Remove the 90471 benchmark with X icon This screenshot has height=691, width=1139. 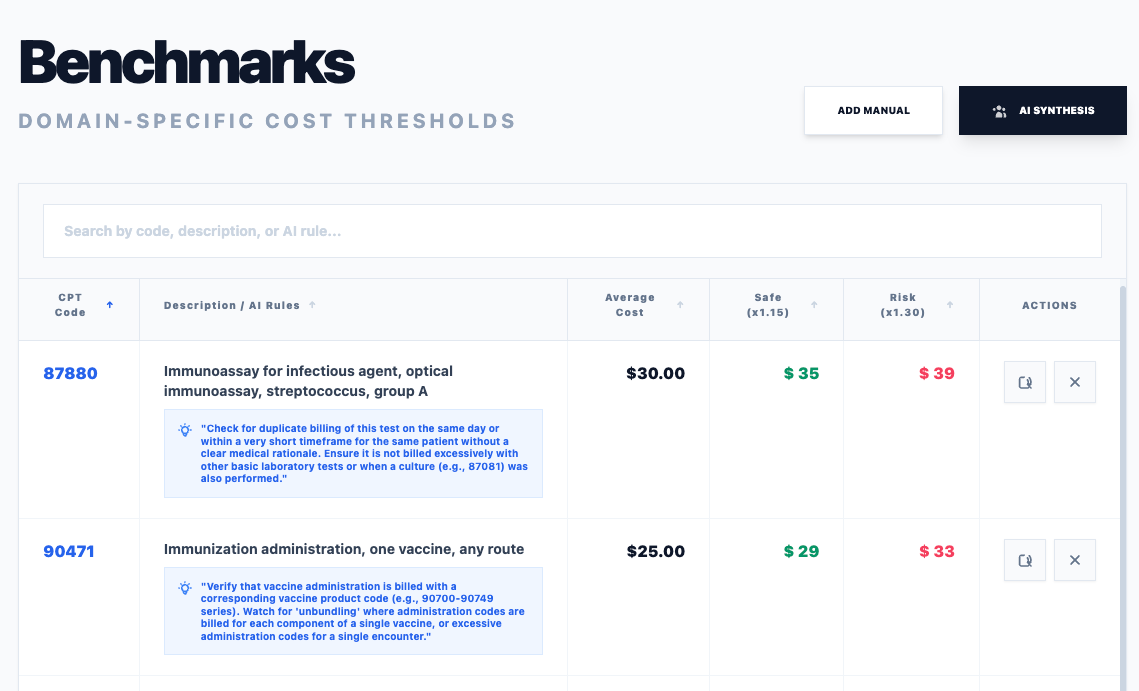coord(1075,560)
